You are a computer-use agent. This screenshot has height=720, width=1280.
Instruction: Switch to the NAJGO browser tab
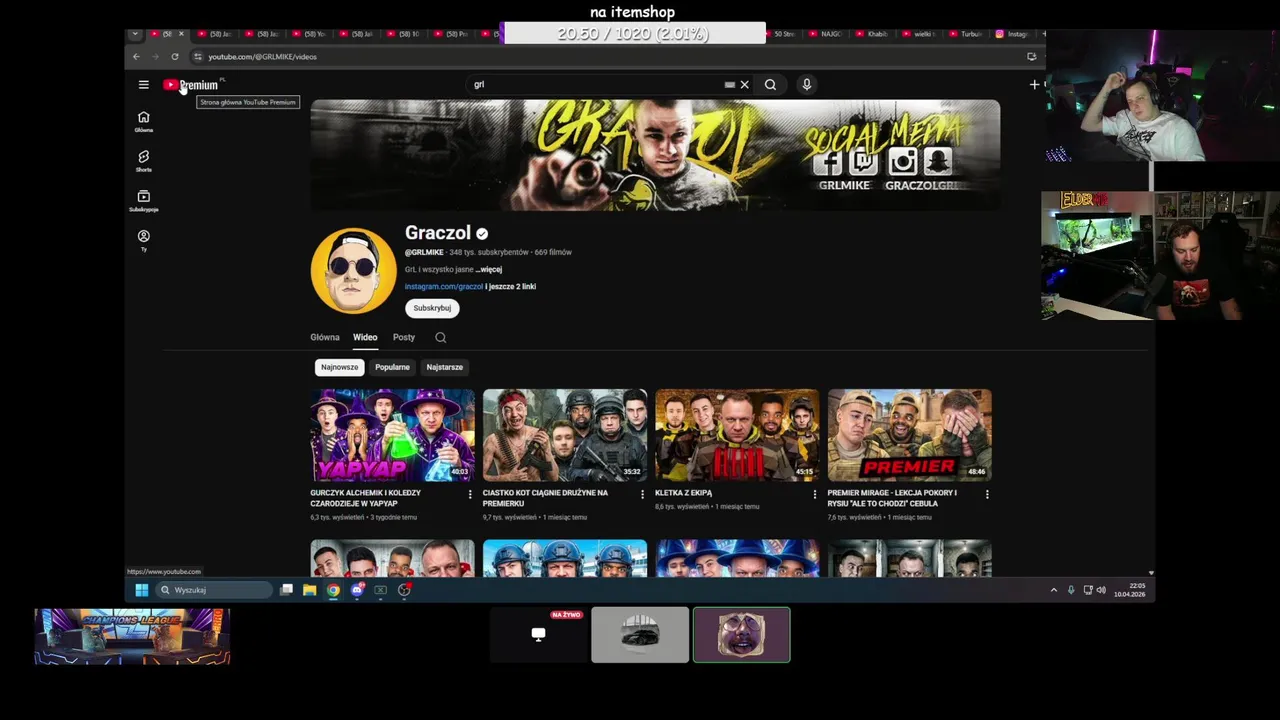click(828, 34)
